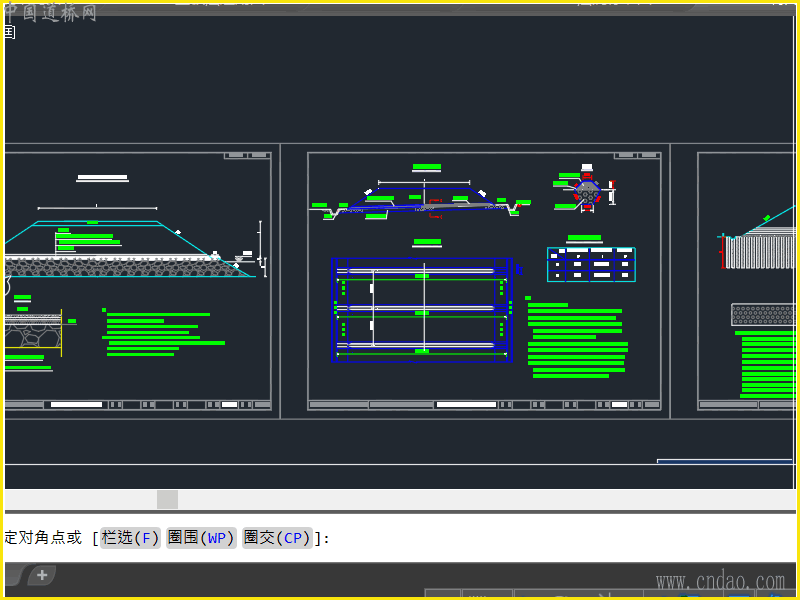
Task: Click in the command line input area
Action: (400, 538)
